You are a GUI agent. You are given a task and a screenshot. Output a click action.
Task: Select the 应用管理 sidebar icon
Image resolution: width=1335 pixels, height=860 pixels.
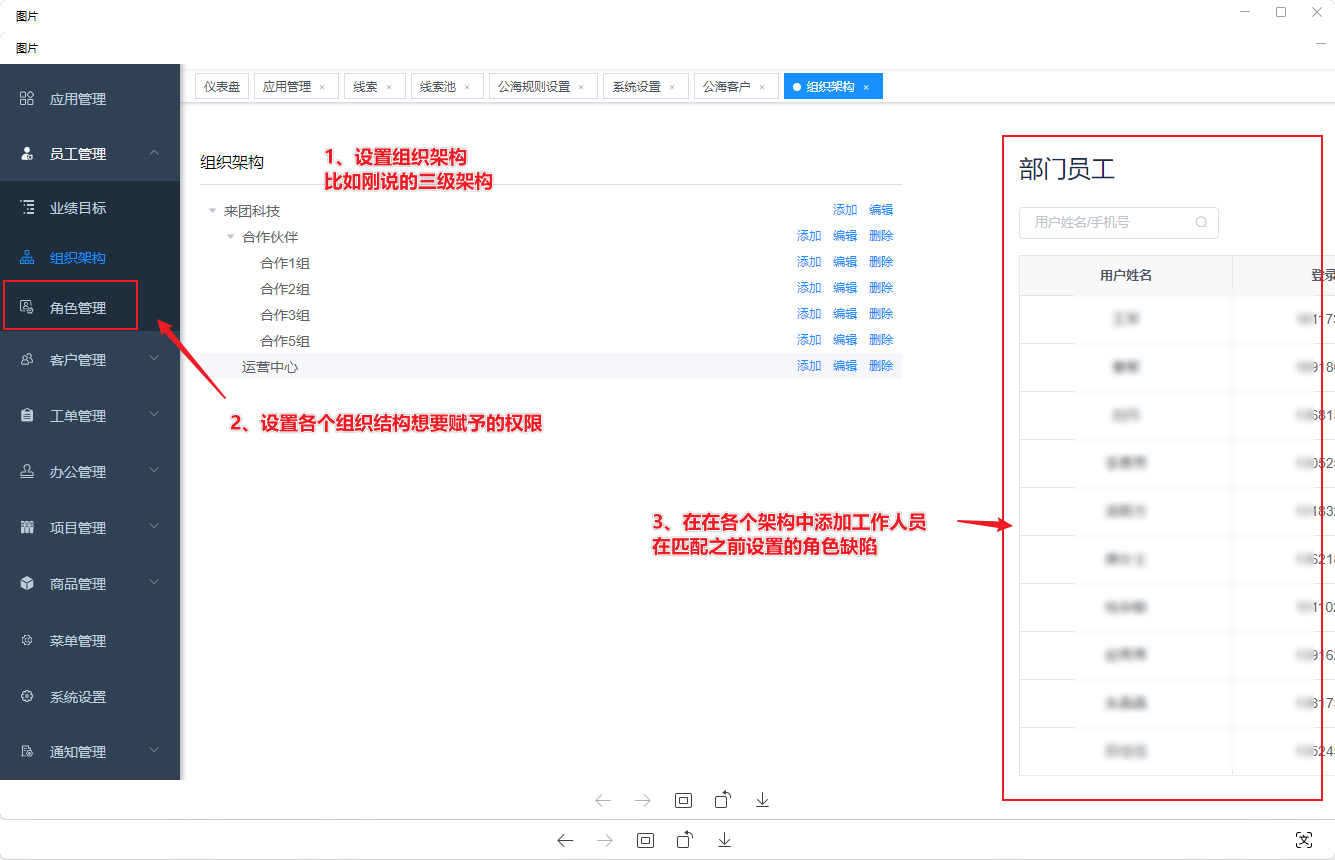pyautogui.click(x=27, y=98)
